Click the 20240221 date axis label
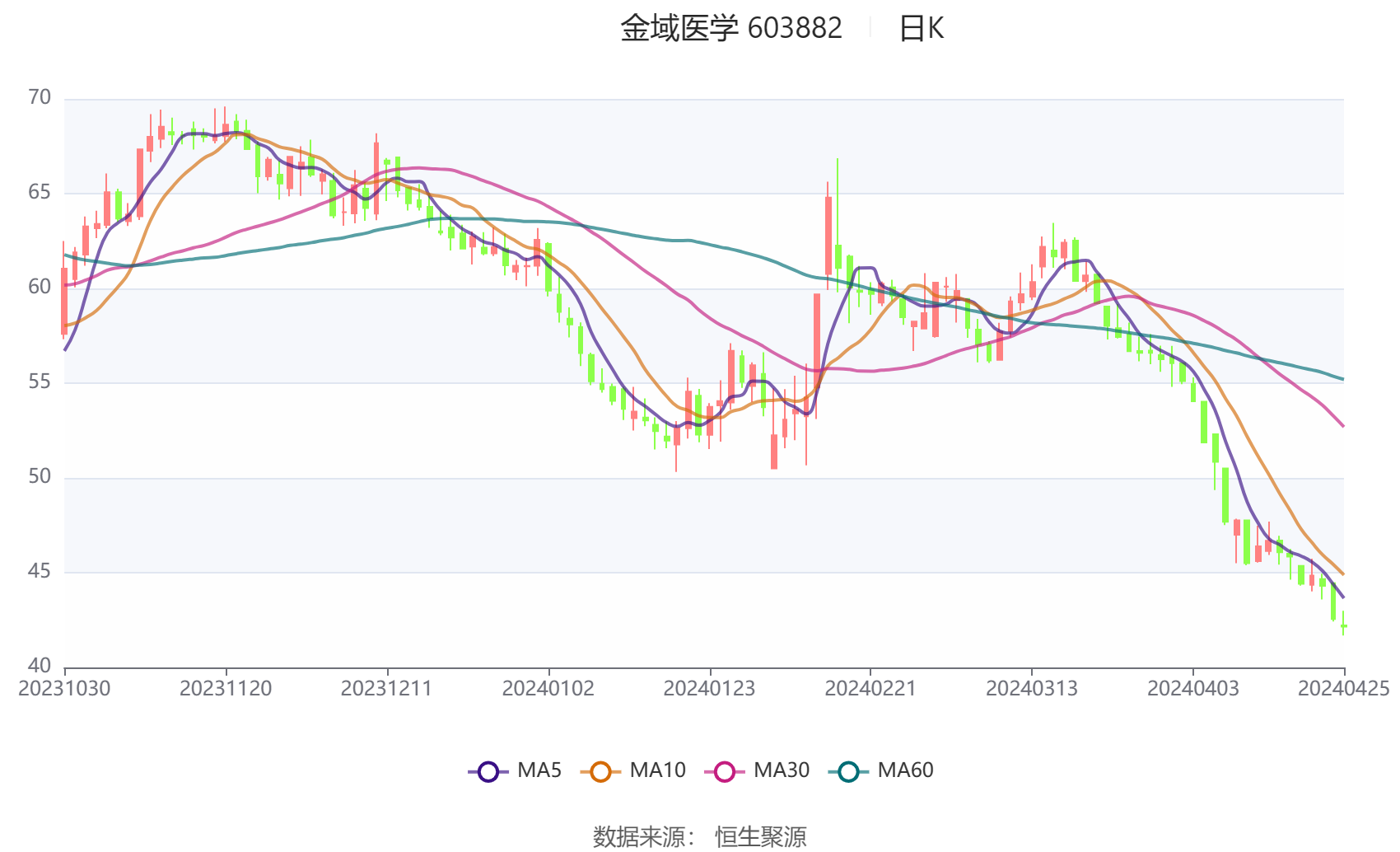 [x=870, y=689]
